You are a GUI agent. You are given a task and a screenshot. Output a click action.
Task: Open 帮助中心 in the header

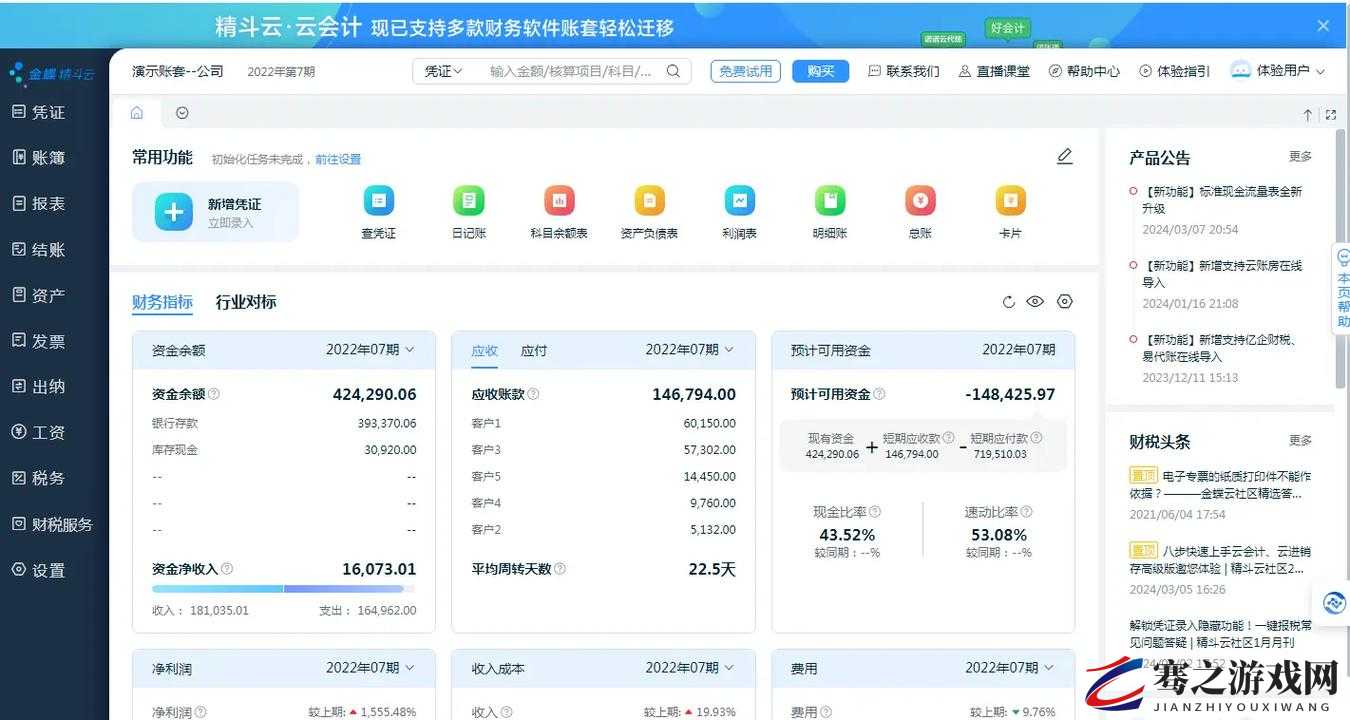point(1084,71)
